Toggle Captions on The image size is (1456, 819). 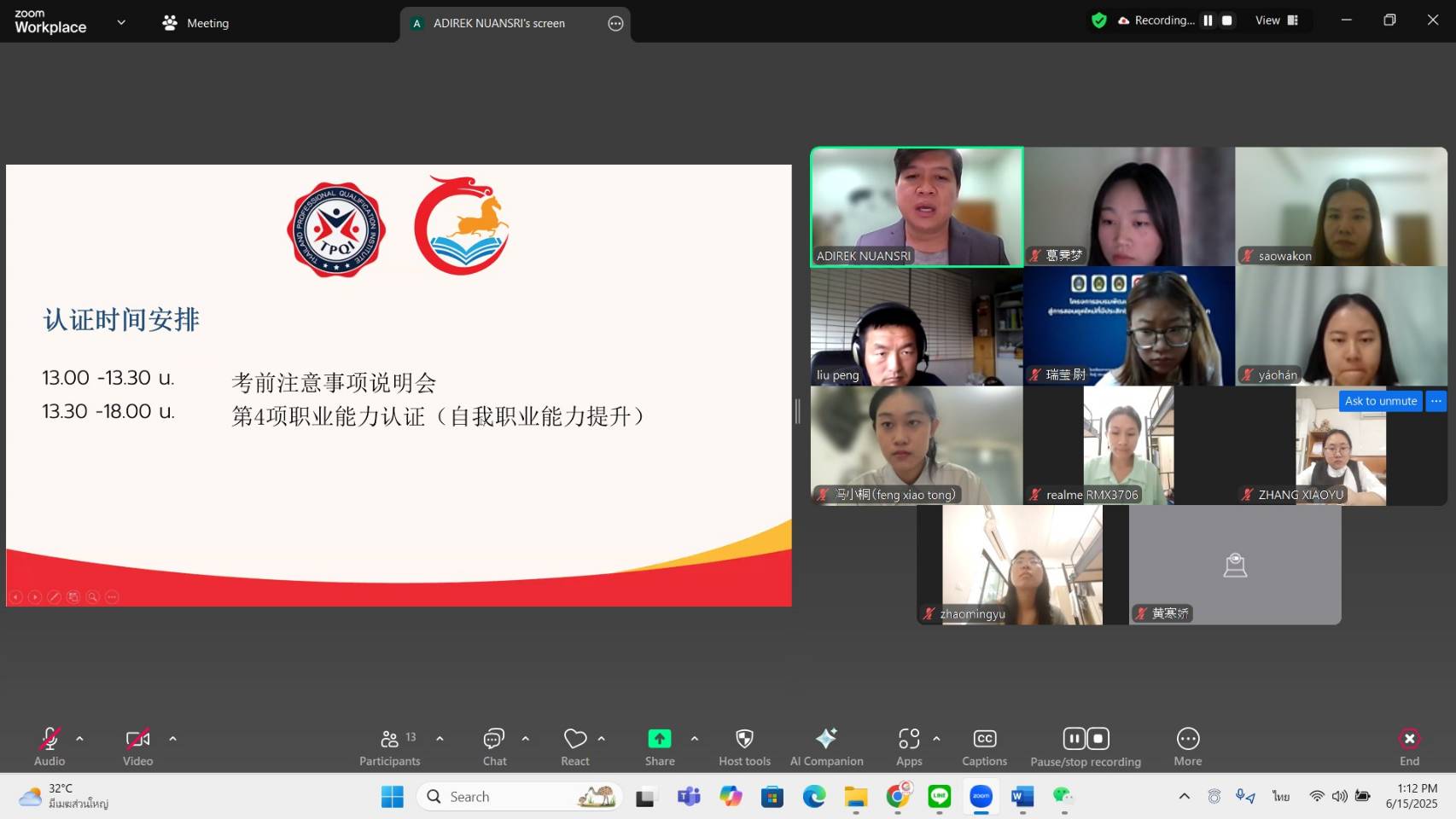point(984,746)
